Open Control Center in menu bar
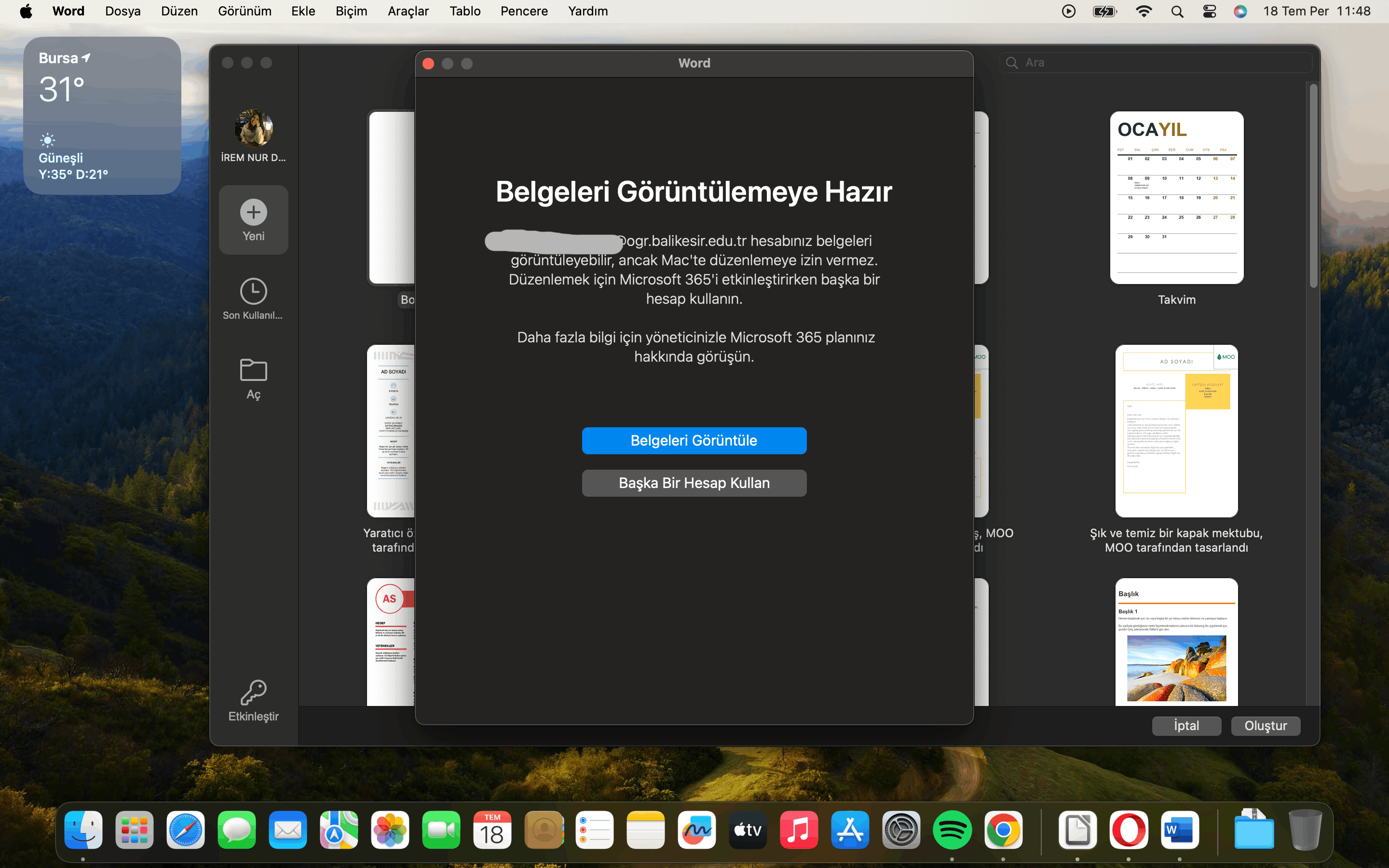The width and height of the screenshot is (1389, 868). [x=1210, y=12]
